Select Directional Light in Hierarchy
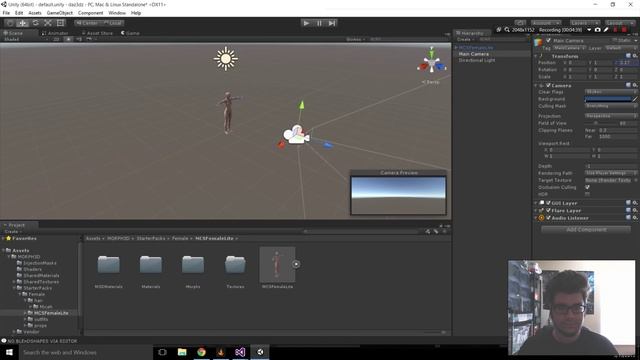640x360 pixels. pyautogui.click(x=477, y=60)
